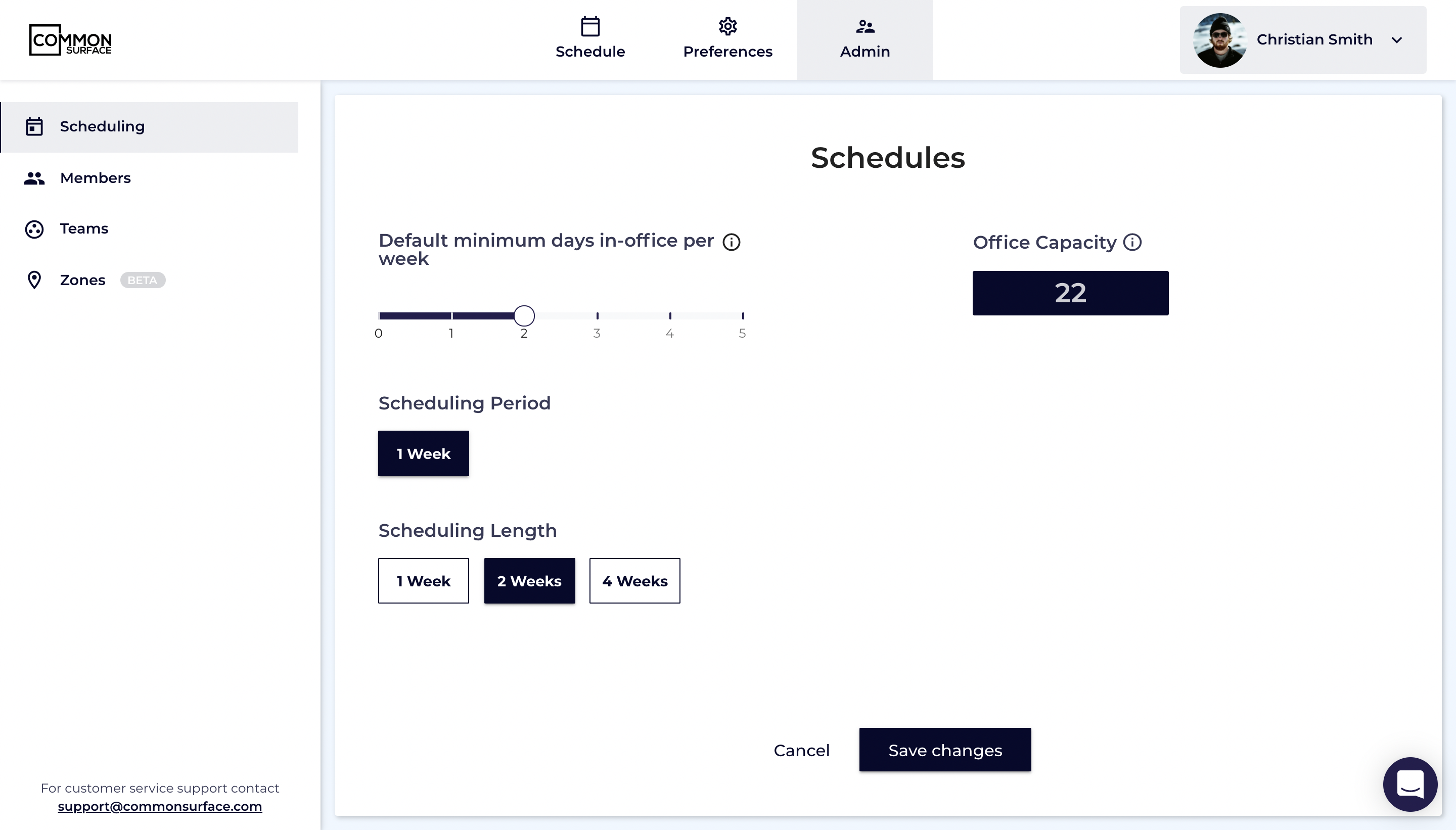1456x830 pixels.
Task: Toggle the 1 Week scheduling period
Action: pos(423,453)
